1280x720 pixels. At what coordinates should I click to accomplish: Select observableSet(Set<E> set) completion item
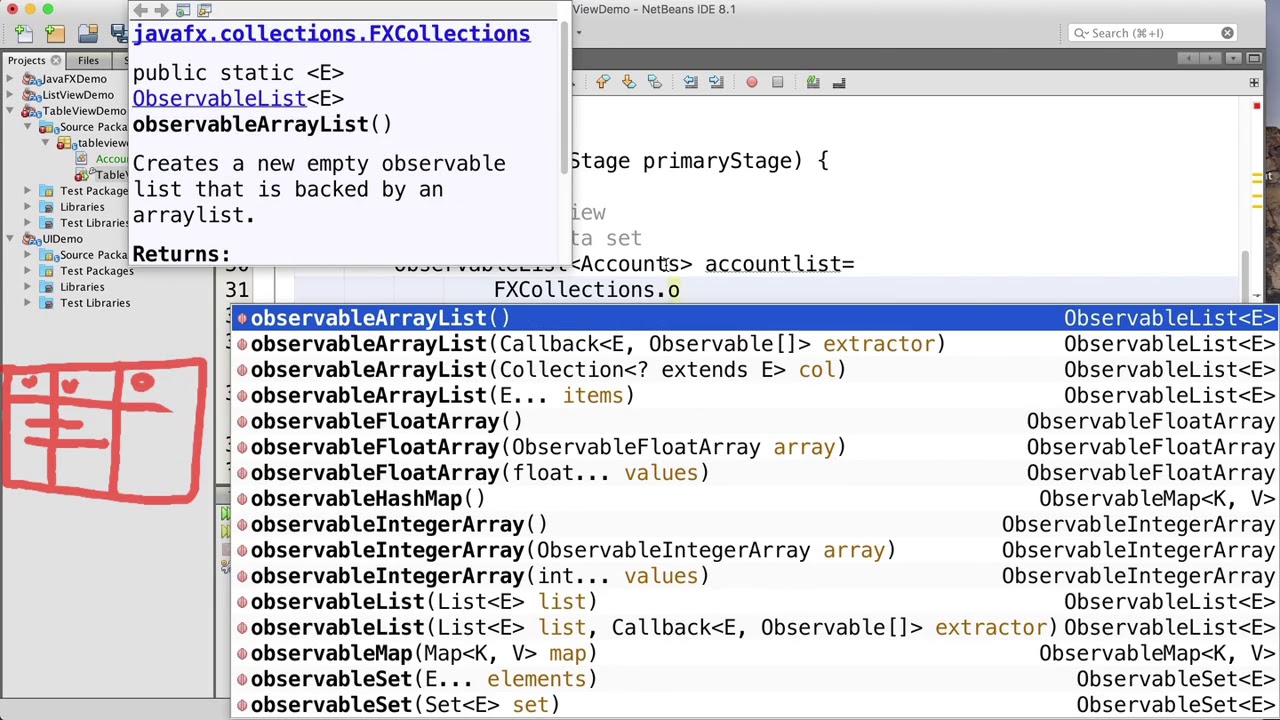[x=754, y=705]
